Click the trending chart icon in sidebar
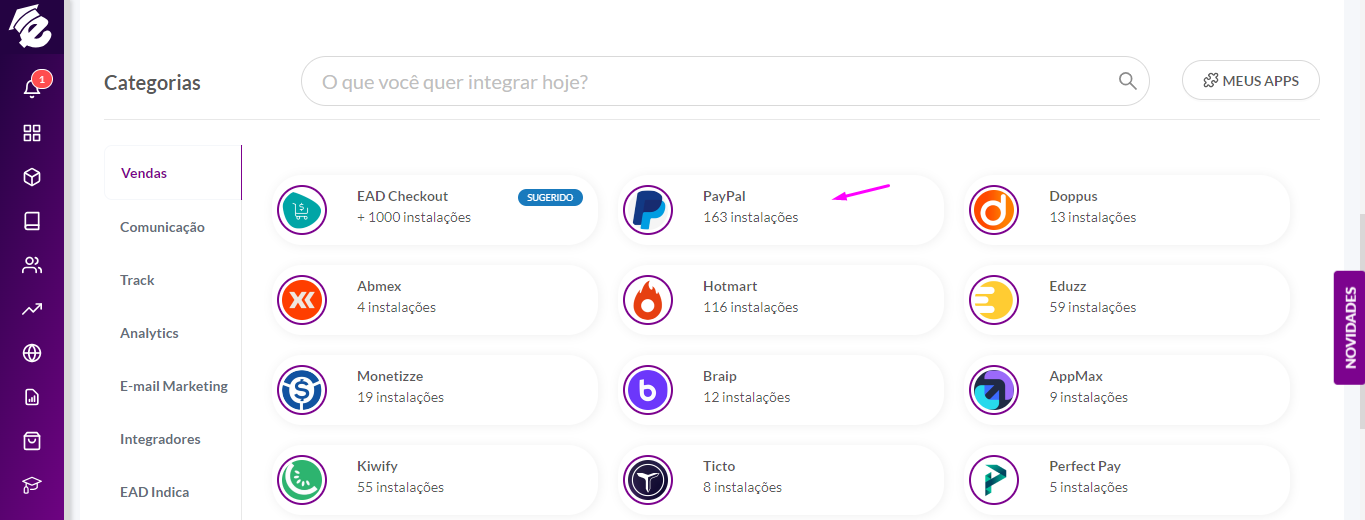 (32, 309)
